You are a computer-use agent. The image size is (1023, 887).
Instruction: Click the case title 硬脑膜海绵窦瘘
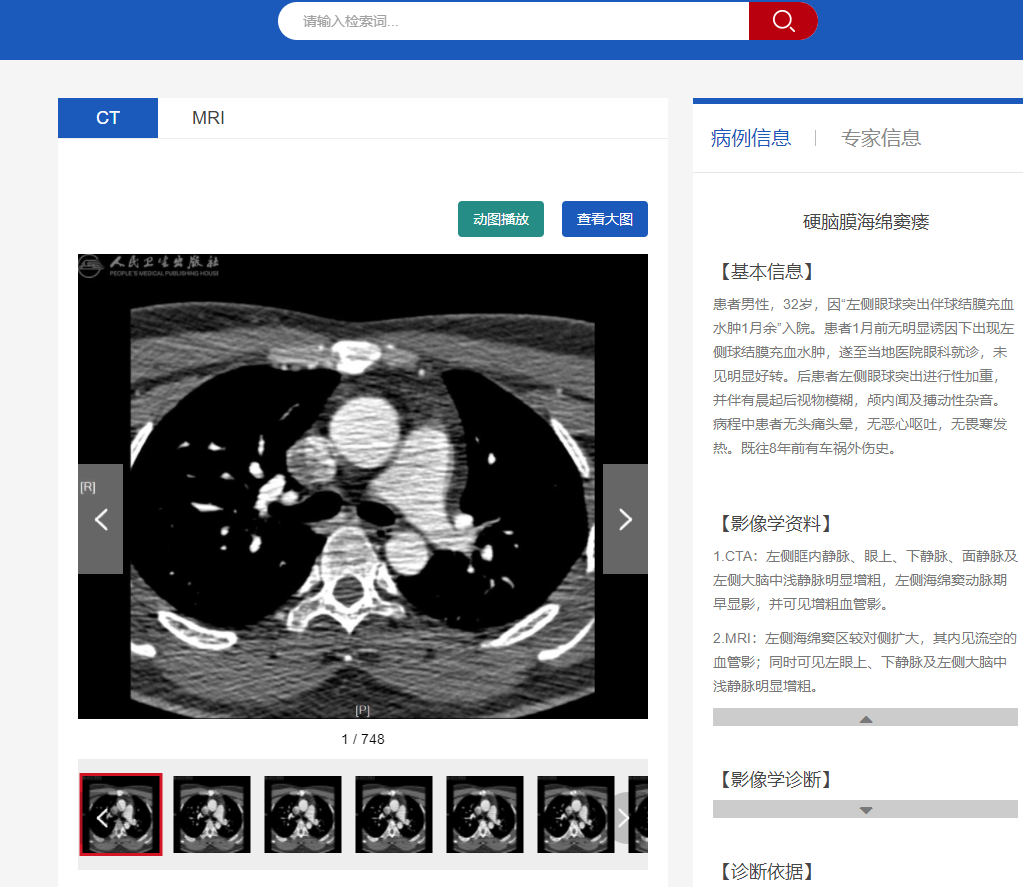[x=866, y=222]
